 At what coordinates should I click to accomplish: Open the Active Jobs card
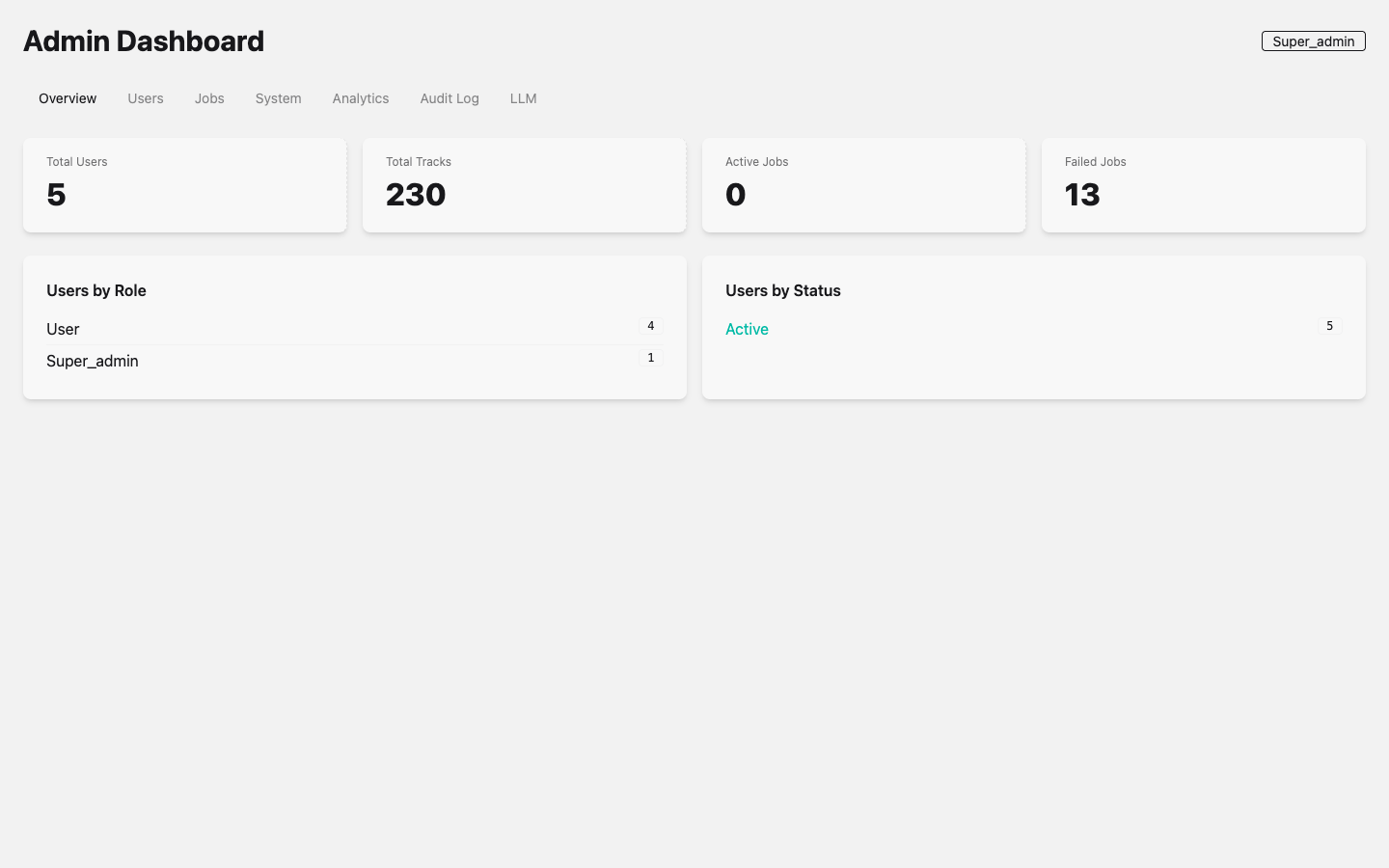click(x=863, y=184)
